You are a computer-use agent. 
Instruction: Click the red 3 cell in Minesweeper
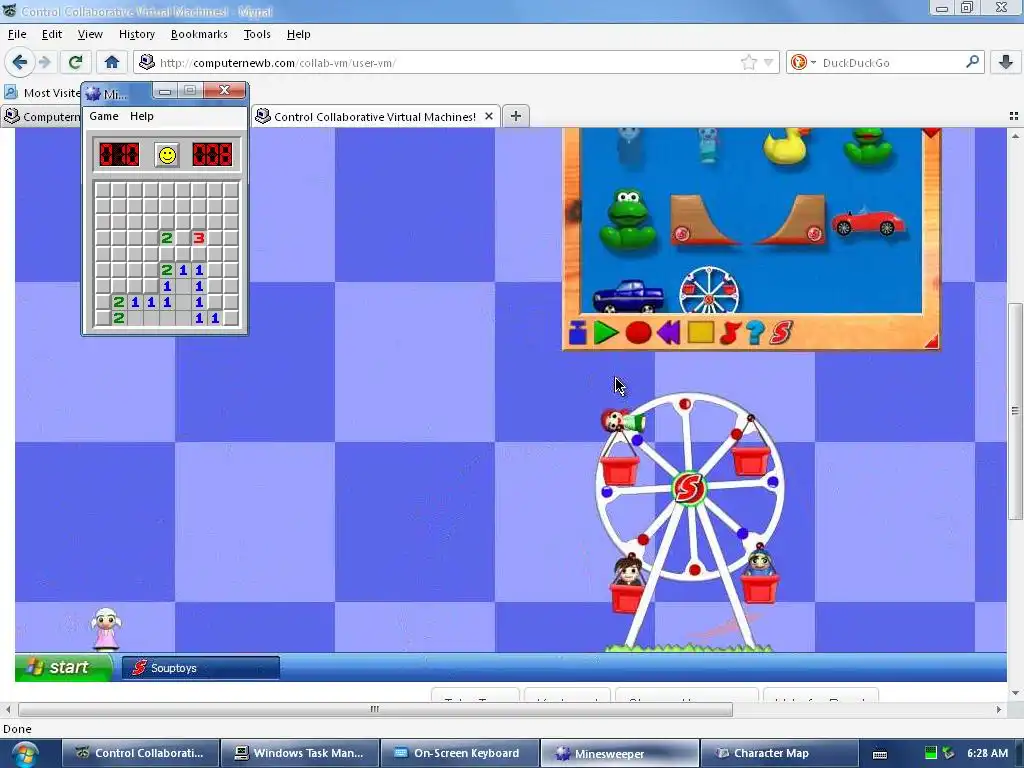coord(199,238)
